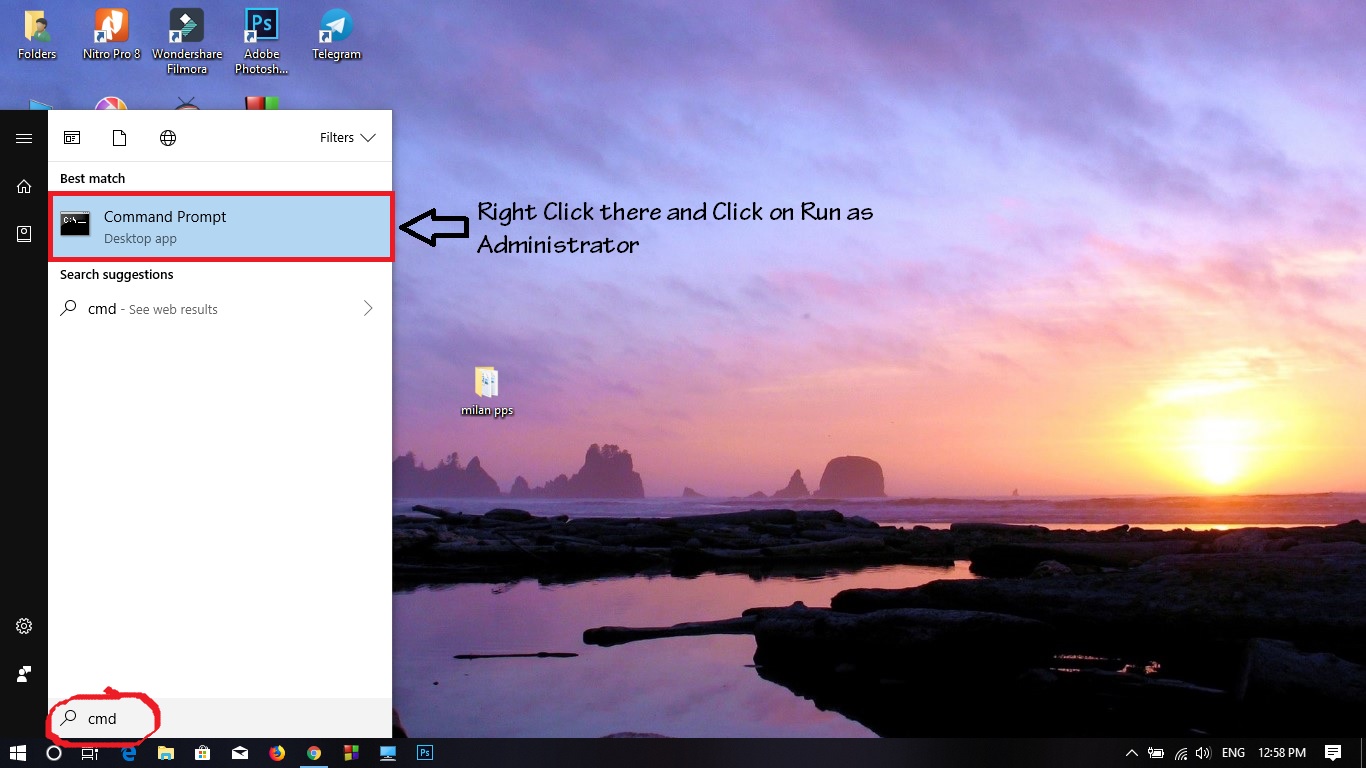This screenshot has height=768, width=1366.
Task: Open the Filters dropdown
Action: pyautogui.click(x=346, y=137)
